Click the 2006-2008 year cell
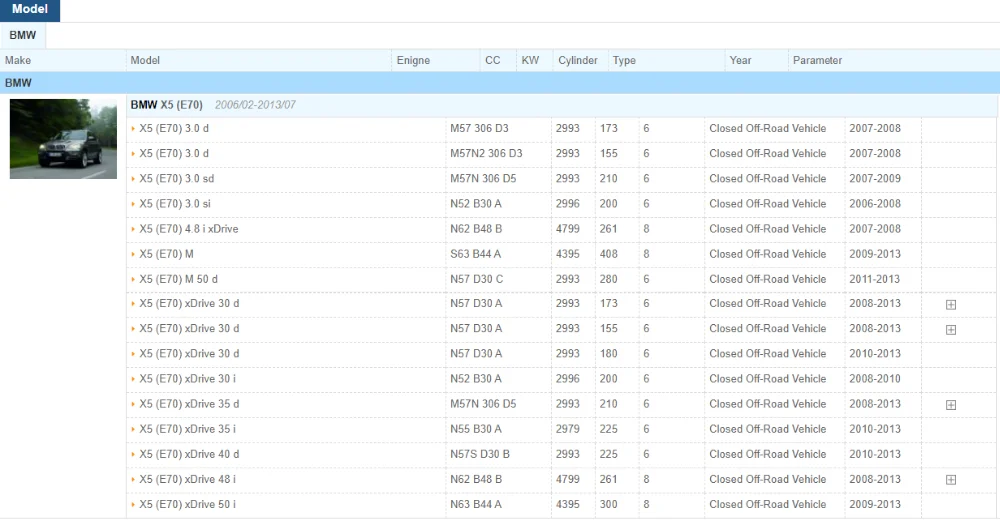Viewport: 1000px width, 521px height. tap(875, 203)
